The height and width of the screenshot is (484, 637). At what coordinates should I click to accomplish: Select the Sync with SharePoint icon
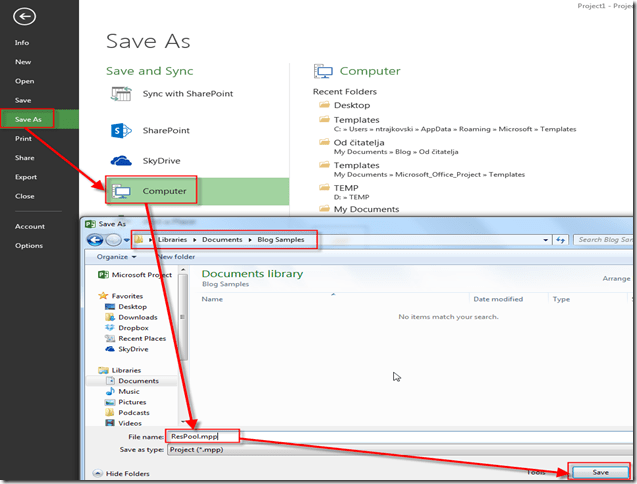122,94
